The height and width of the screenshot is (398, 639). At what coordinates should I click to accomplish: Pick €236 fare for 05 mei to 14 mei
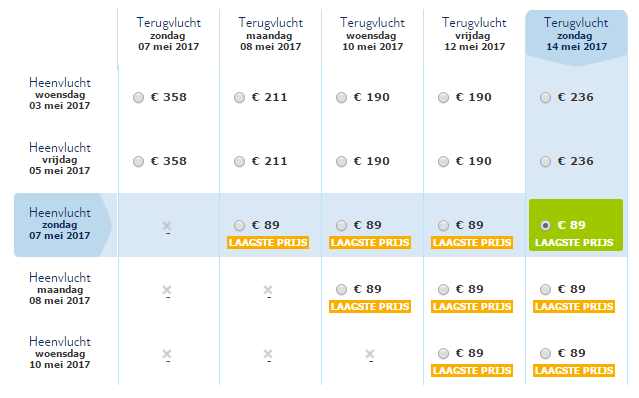pyautogui.click(x=545, y=162)
